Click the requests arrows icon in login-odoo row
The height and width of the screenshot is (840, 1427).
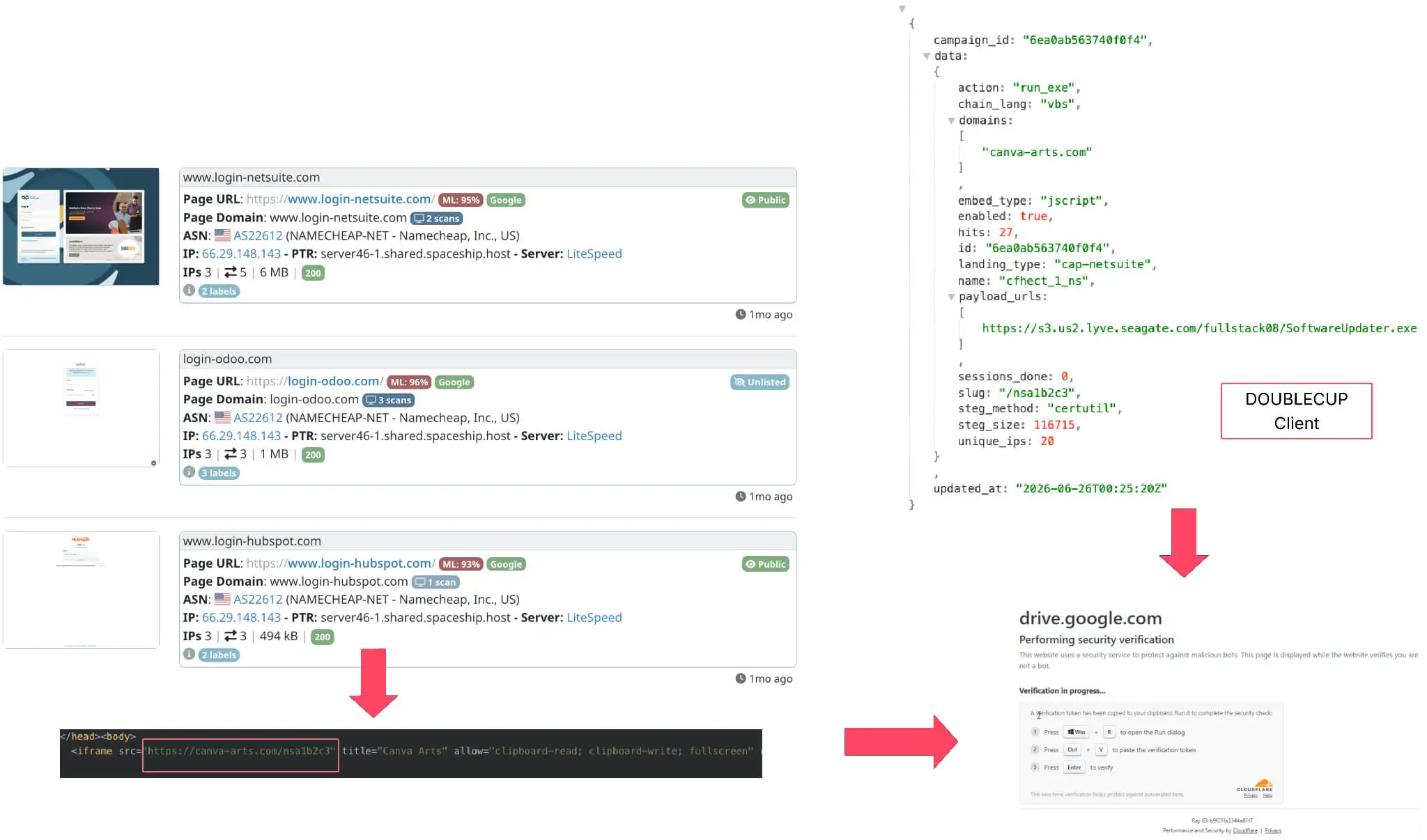click(x=230, y=454)
